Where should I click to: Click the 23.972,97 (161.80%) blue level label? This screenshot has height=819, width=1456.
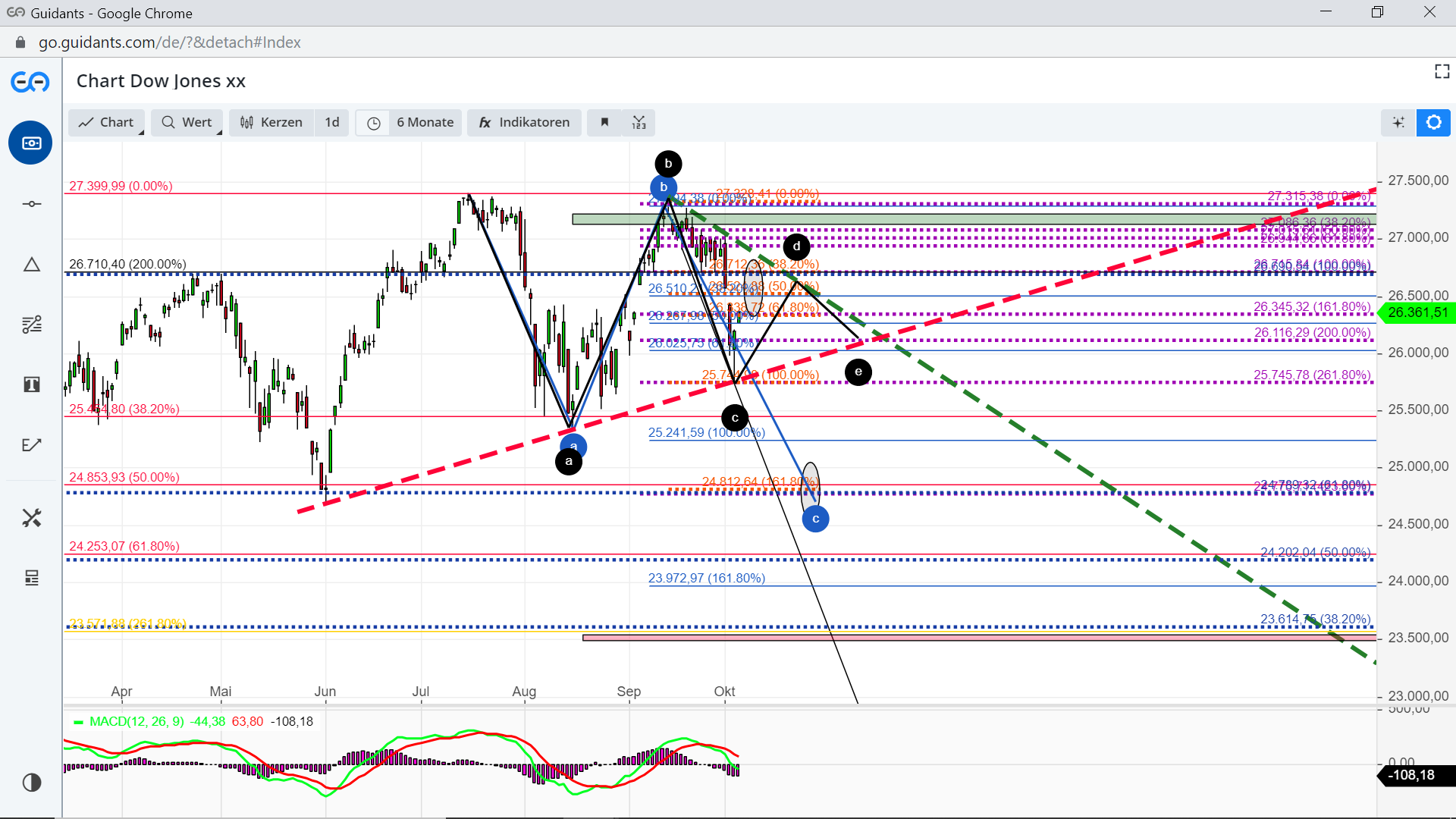click(x=707, y=578)
